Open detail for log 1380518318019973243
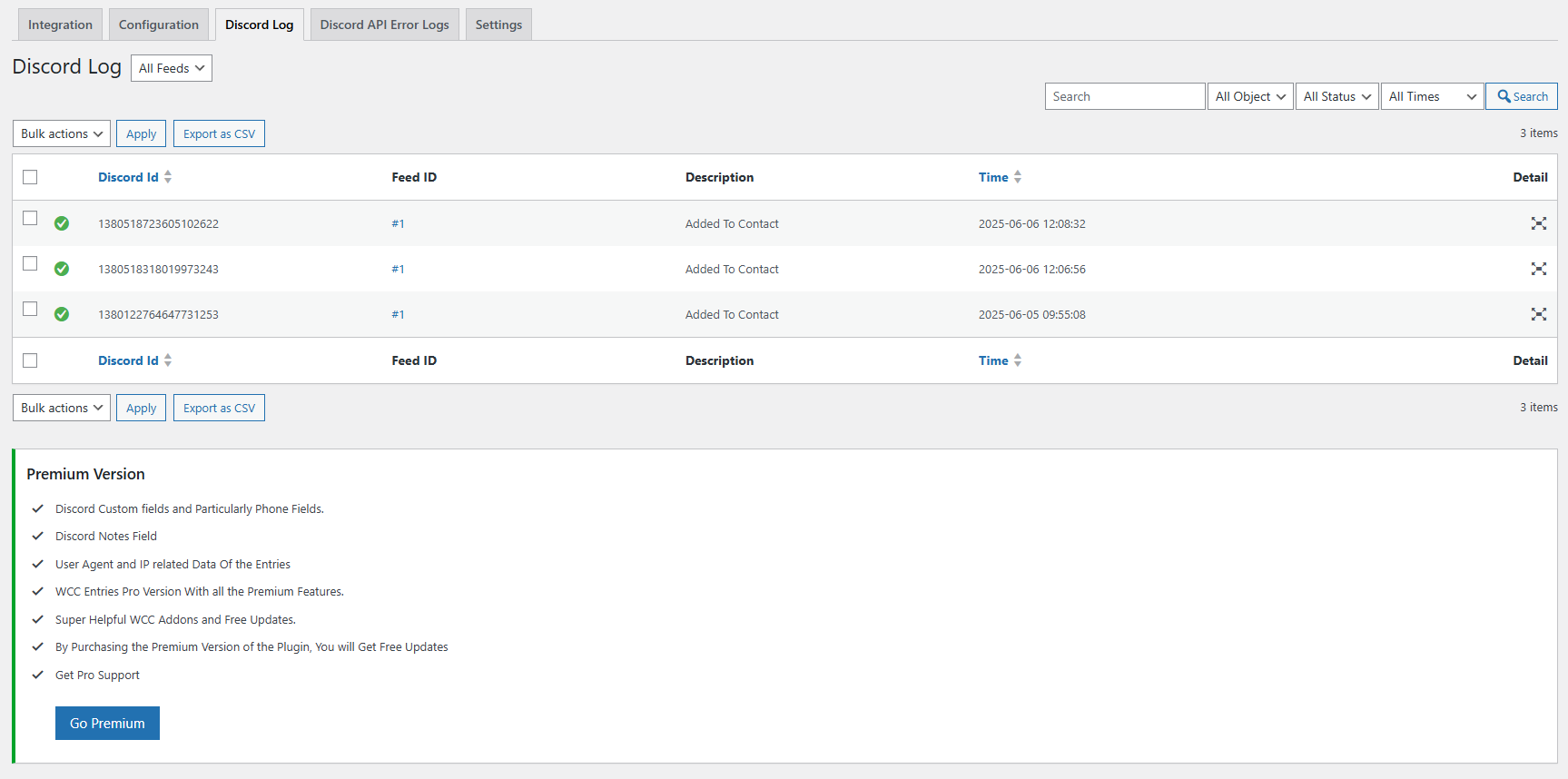Image resolution: width=1568 pixels, height=779 pixels. [1538, 269]
